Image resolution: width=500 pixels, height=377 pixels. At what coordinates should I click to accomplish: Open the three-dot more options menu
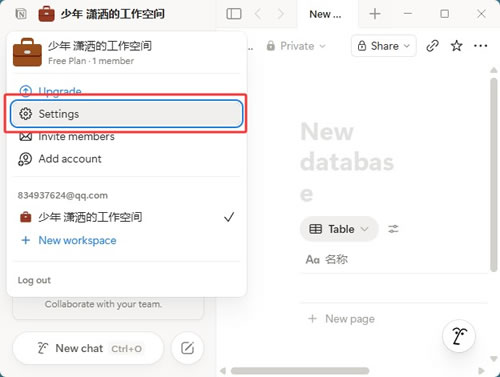click(x=480, y=46)
